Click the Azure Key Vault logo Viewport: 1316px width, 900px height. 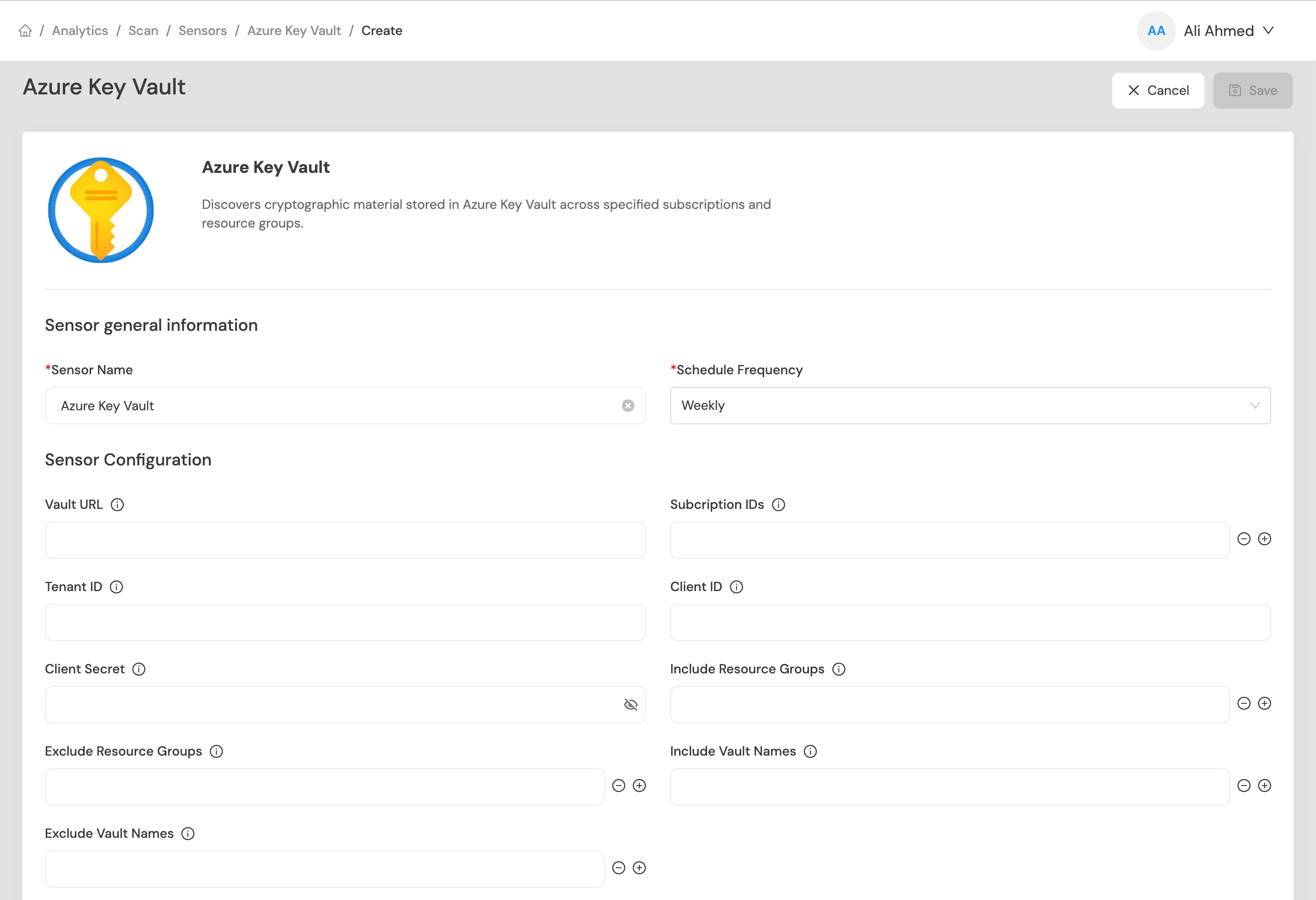point(101,210)
